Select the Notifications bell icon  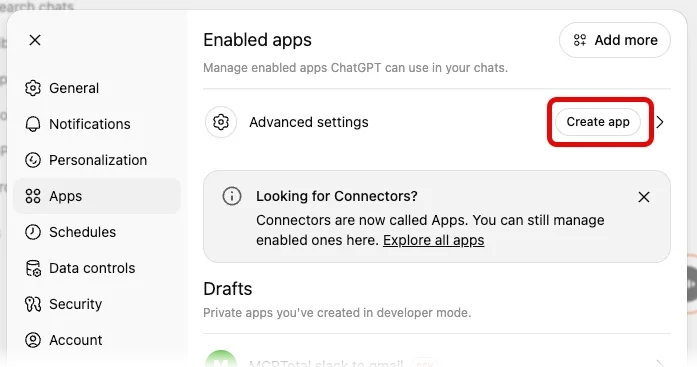click(33, 124)
